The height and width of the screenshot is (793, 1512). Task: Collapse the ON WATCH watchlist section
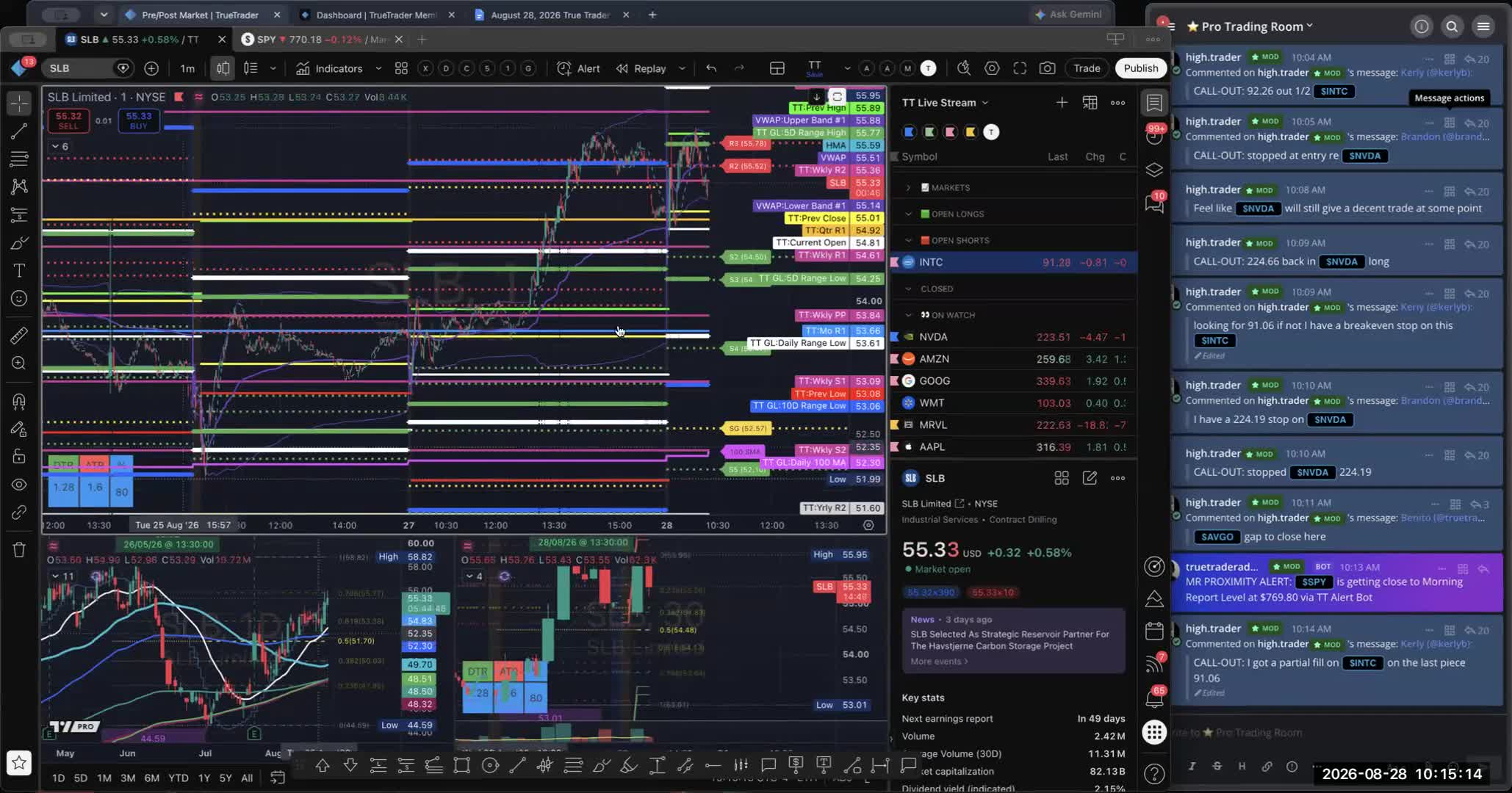(x=908, y=316)
